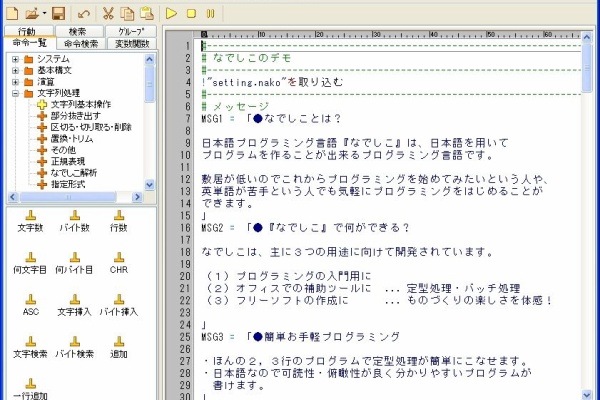Collapse the 文字列処理 folder node
The height and width of the screenshot is (400, 600).
coord(15,93)
